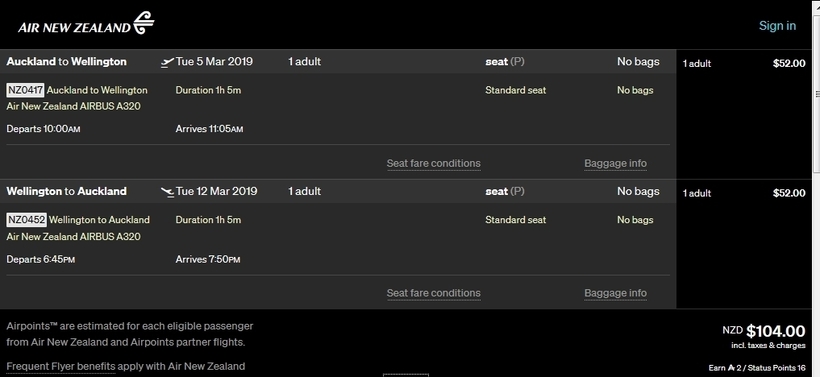This screenshot has width=820, height=377.
Task: Select flight number NZ0452
Action: click(26, 220)
